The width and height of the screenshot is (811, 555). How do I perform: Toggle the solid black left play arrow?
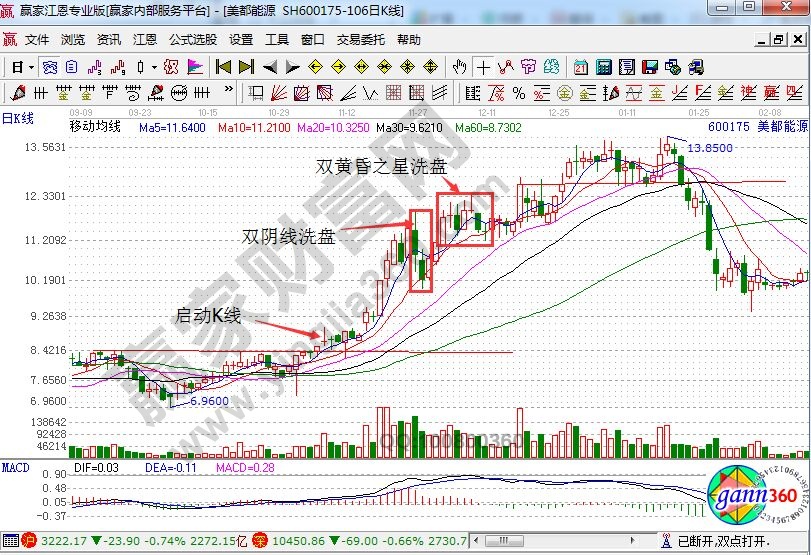(x=269, y=67)
